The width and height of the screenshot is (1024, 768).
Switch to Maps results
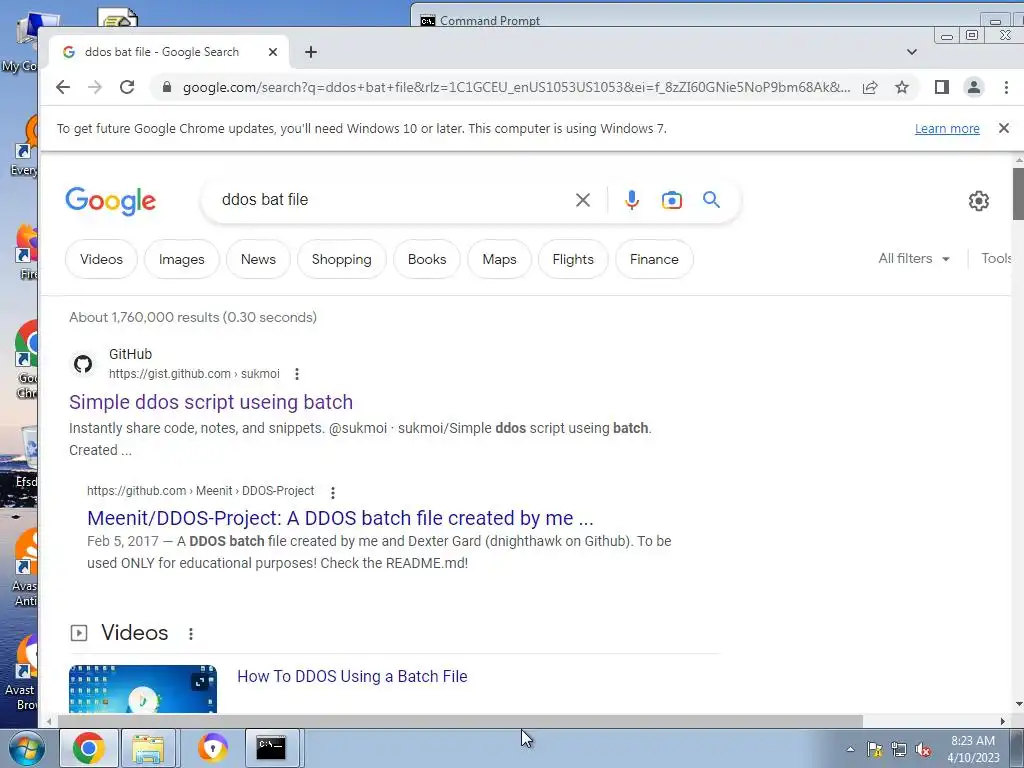coord(500,259)
